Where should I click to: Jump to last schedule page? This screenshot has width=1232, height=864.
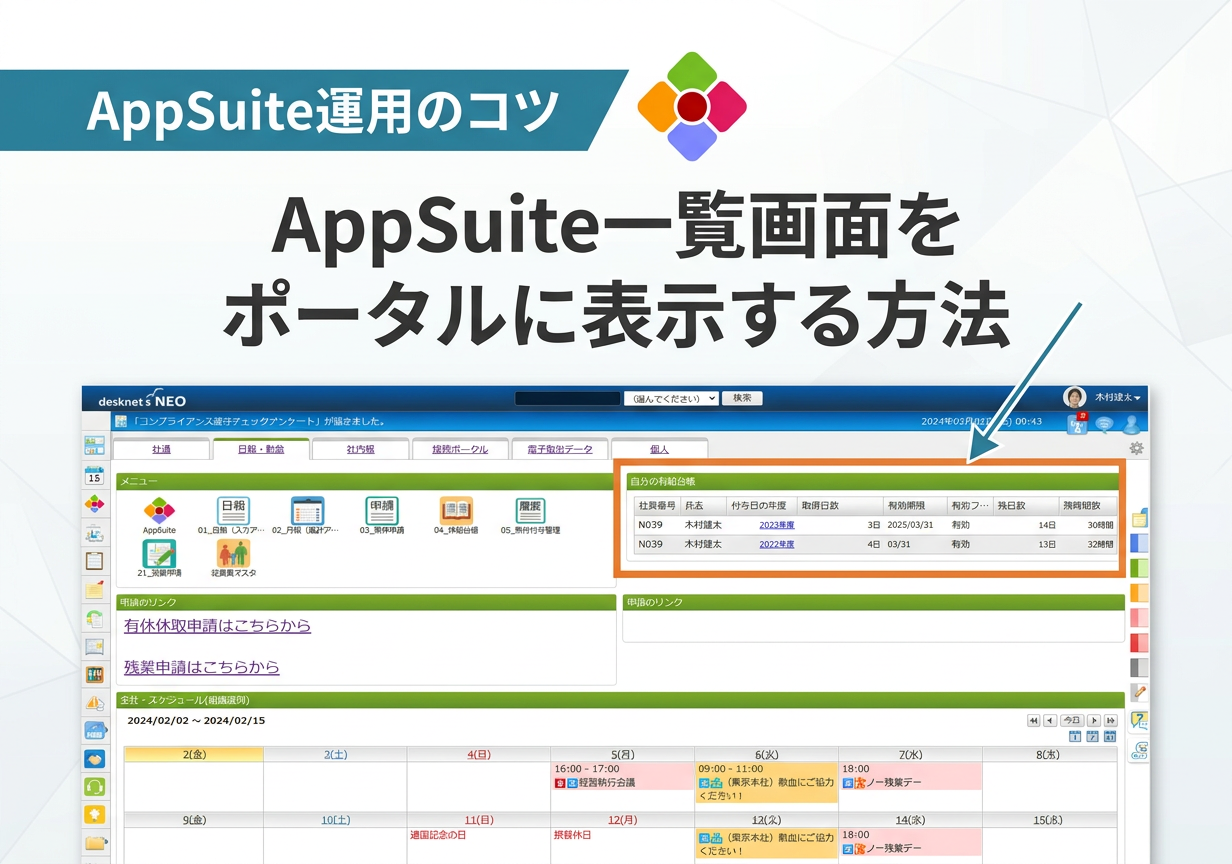1110,720
